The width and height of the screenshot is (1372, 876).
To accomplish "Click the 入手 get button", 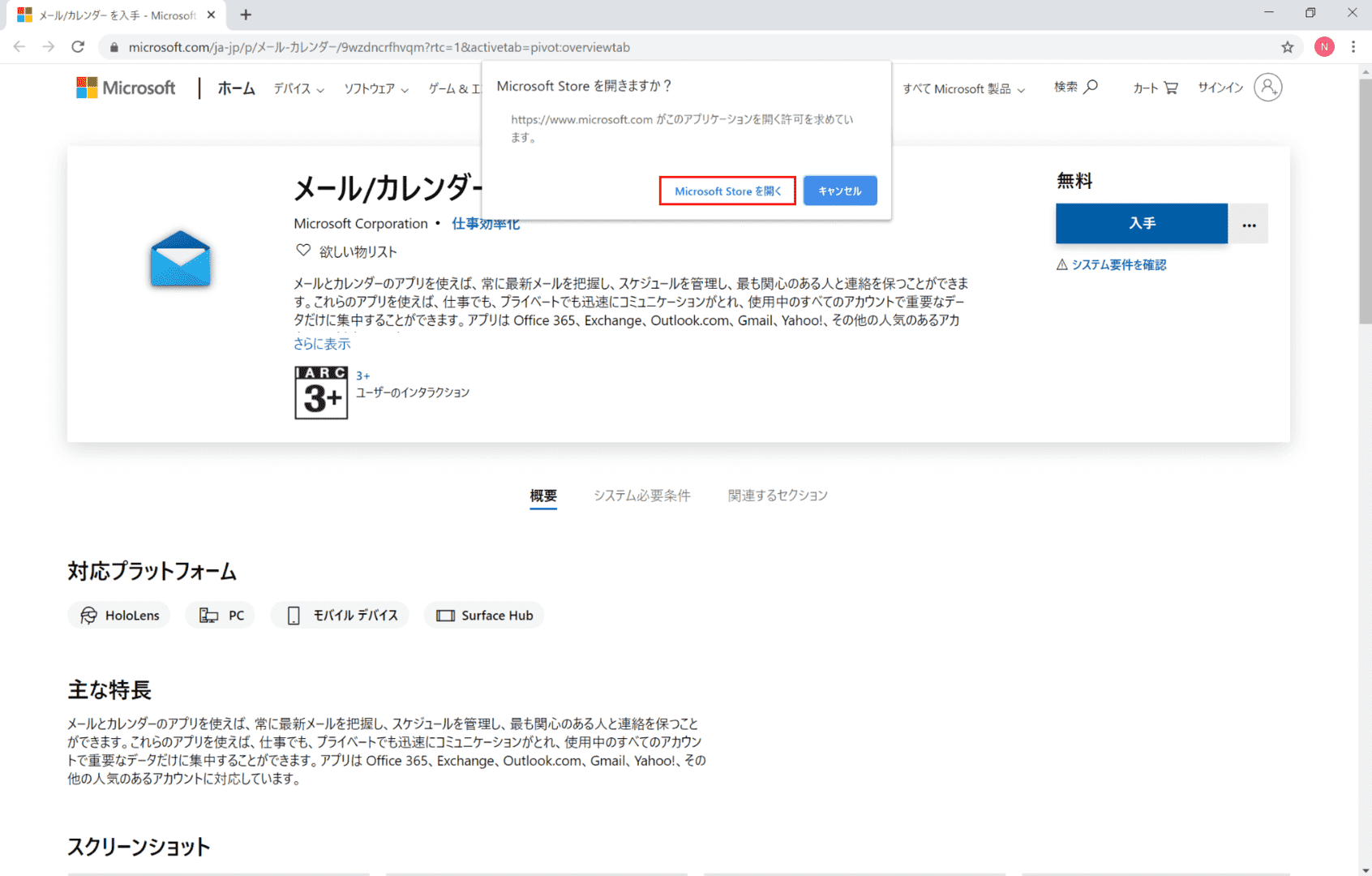I will point(1142,223).
